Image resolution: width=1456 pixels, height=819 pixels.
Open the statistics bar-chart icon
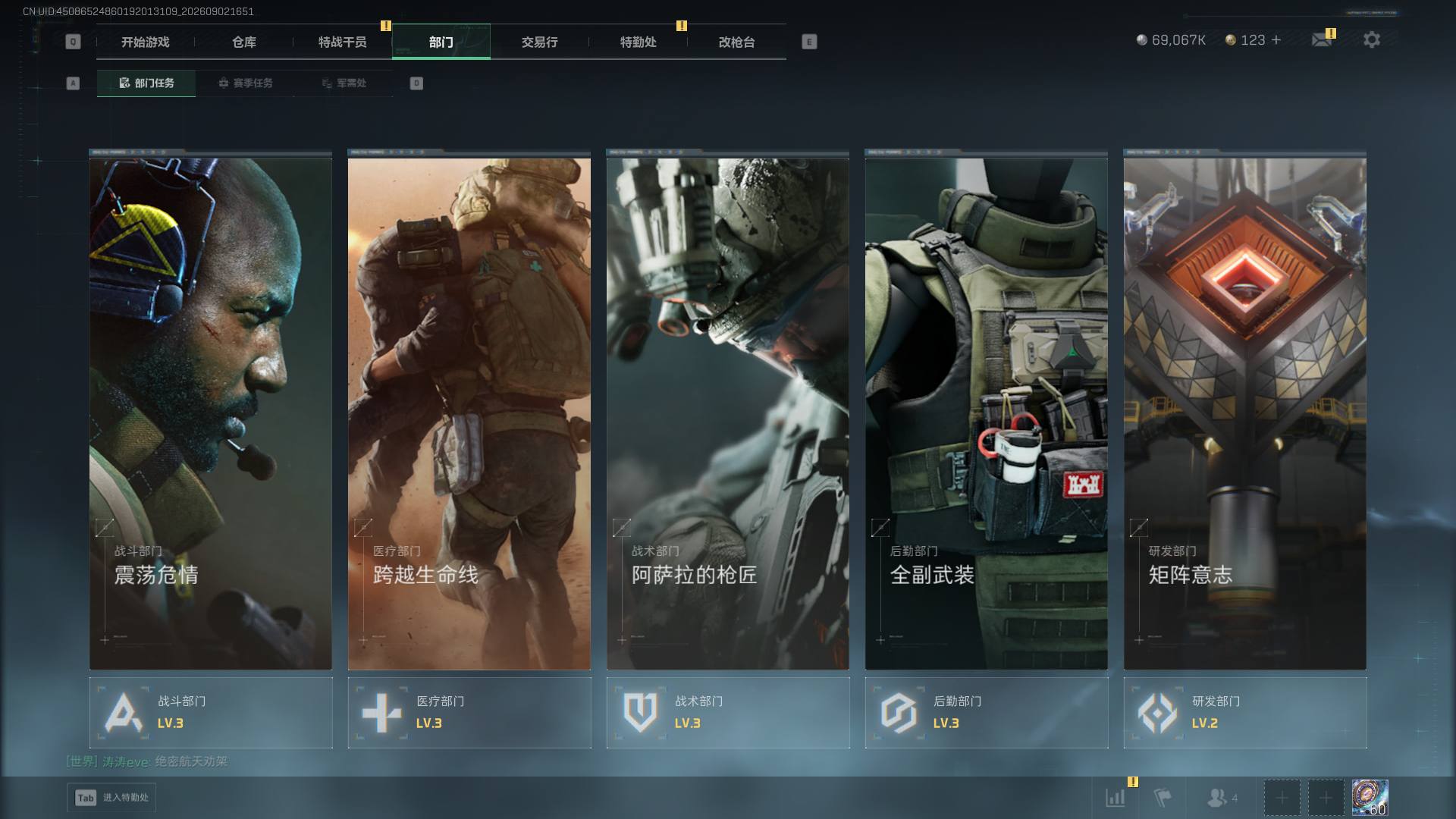1116,798
